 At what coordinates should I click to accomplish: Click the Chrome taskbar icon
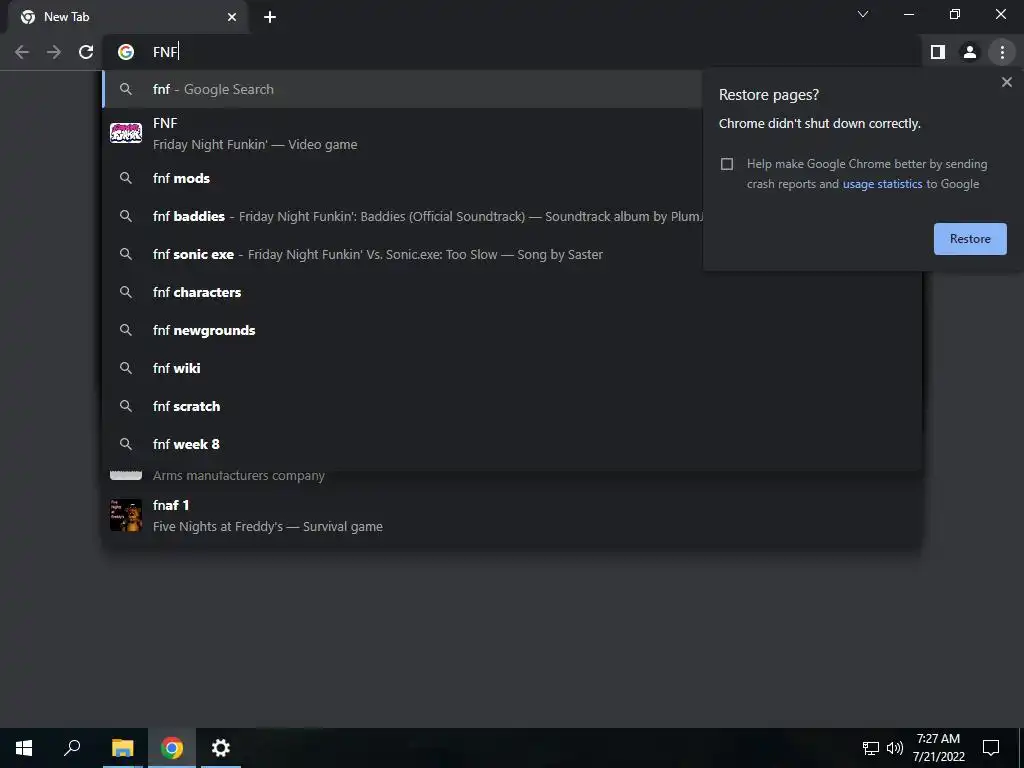coord(172,748)
